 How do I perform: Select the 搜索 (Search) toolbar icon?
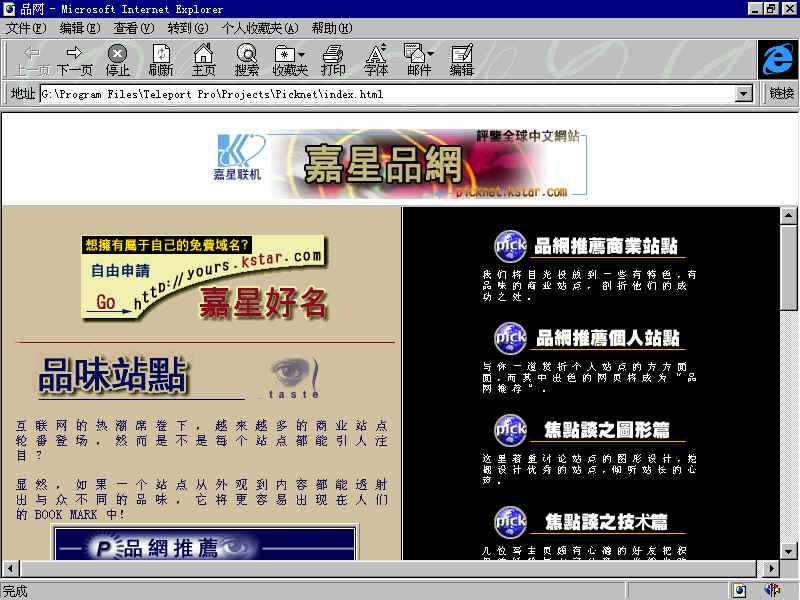coord(246,57)
